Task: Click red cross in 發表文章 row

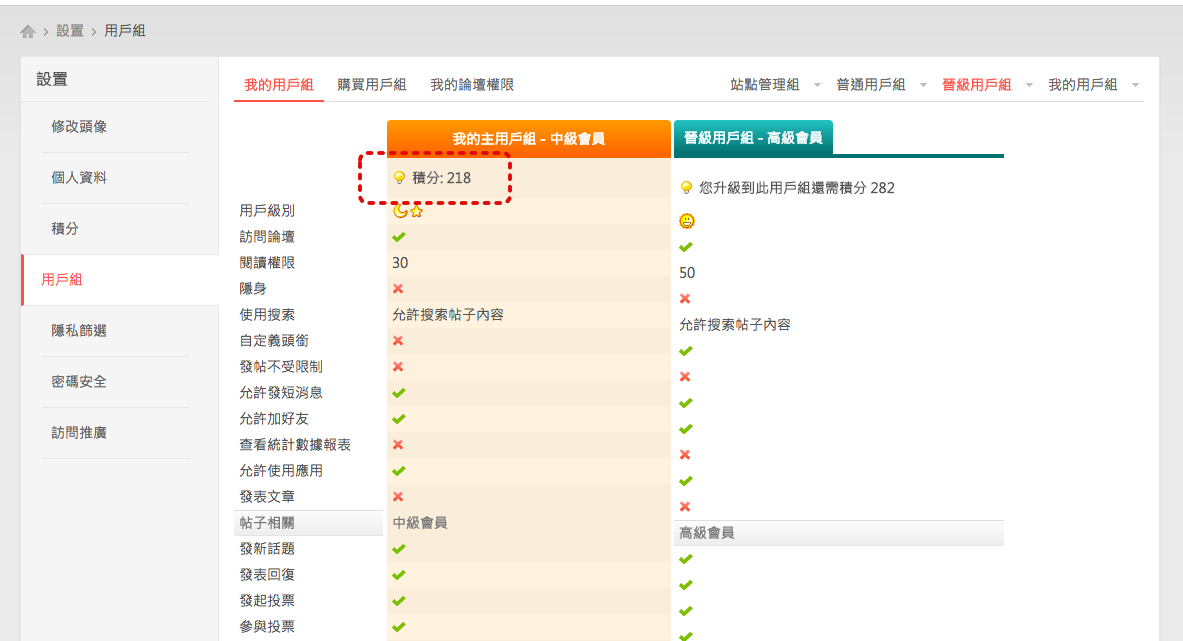Action: [x=398, y=497]
